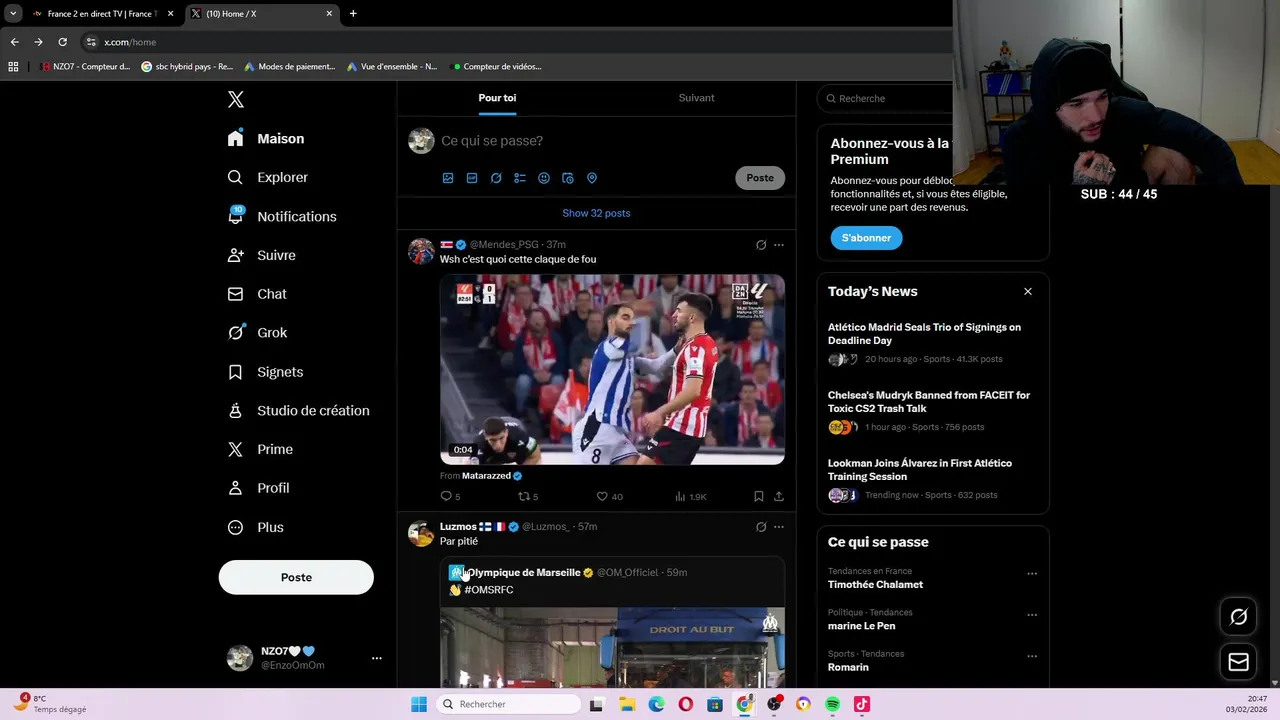Screen dimensions: 1280x720
Task: Add media image to post
Action: click(x=448, y=178)
